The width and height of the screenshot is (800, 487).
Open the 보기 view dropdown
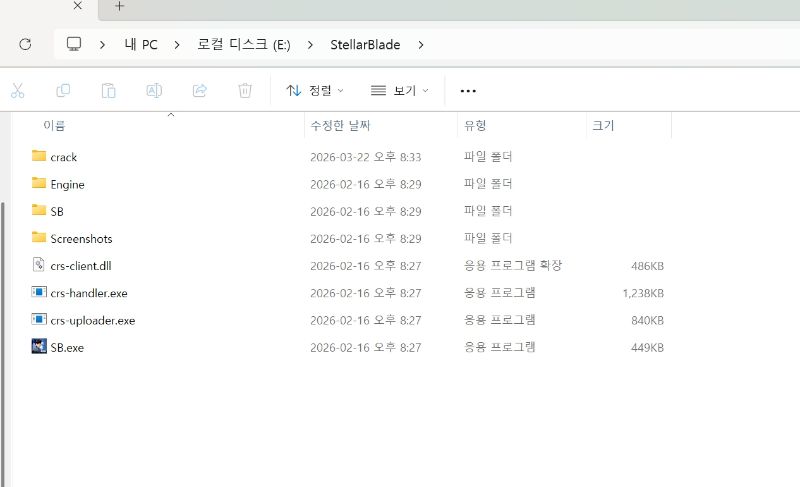tap(399, 90)
